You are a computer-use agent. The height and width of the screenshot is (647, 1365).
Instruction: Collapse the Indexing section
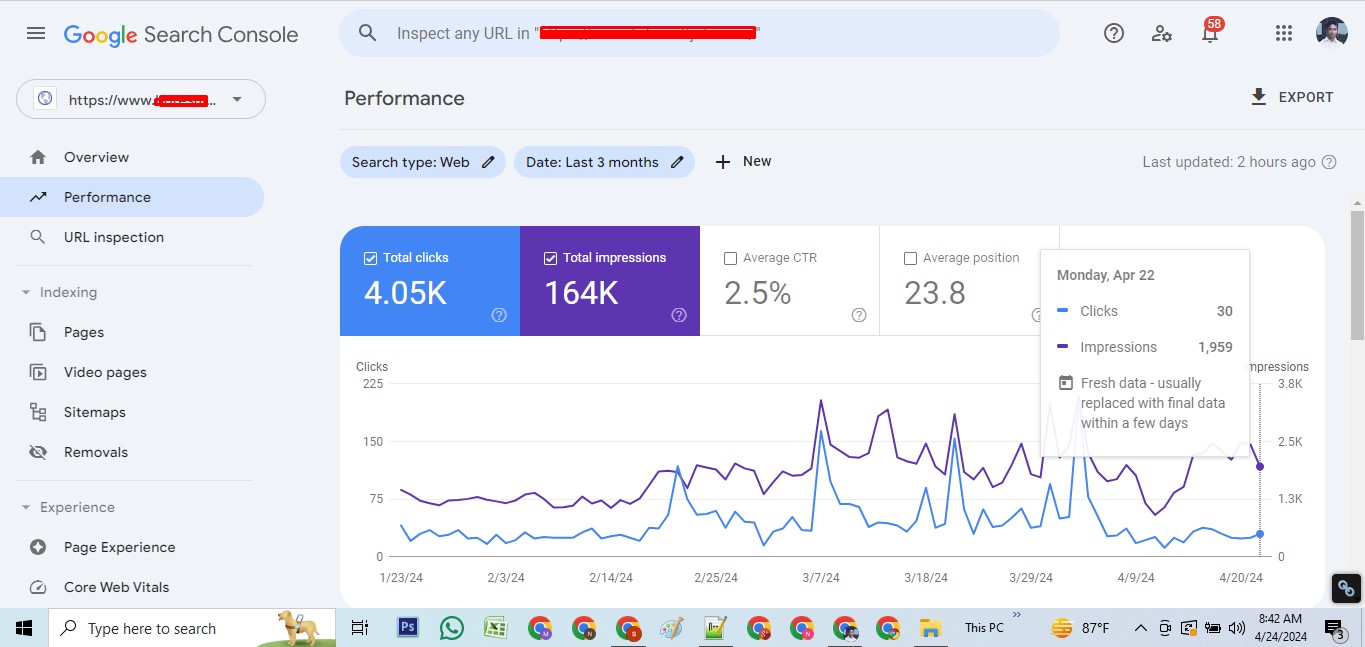pos(25,292)
